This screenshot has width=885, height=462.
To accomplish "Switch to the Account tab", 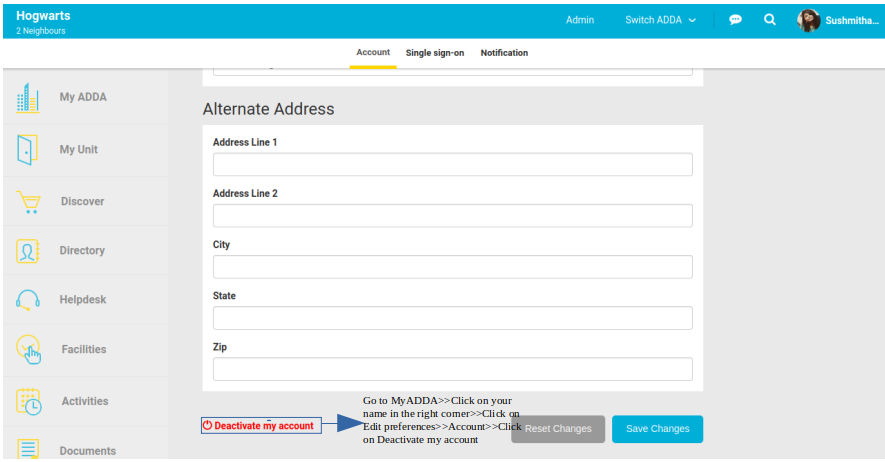I will [373, 52].
